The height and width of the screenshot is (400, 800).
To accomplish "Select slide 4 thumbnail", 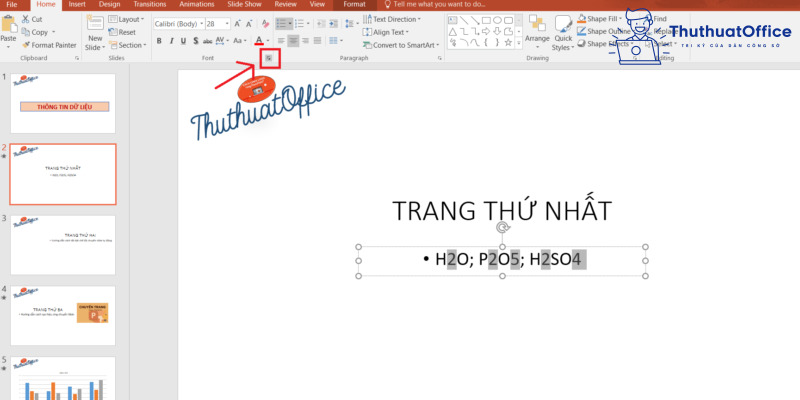I will [x=63, y=315].
